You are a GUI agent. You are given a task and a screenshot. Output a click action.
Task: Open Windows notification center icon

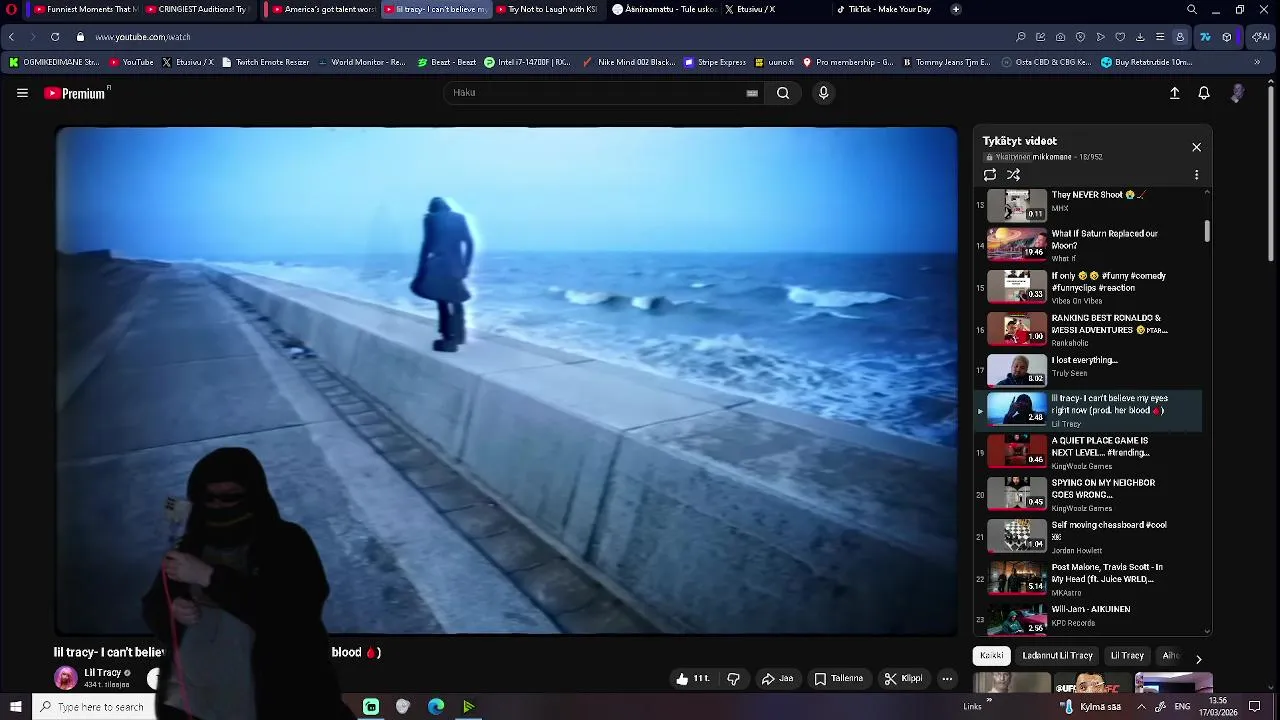click(x=1254, y=707)
